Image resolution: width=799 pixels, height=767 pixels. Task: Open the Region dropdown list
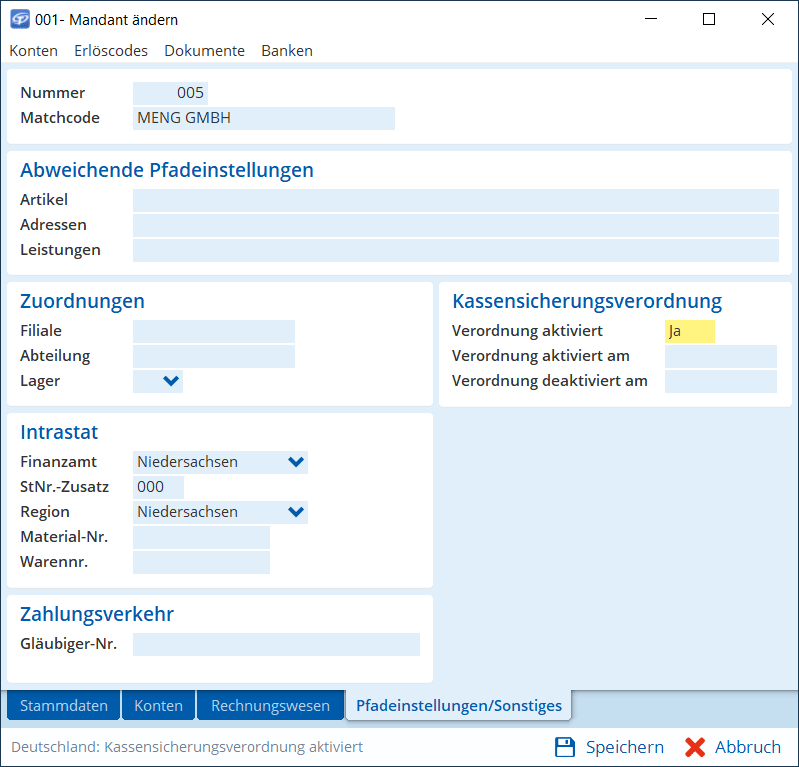point(295,512)
